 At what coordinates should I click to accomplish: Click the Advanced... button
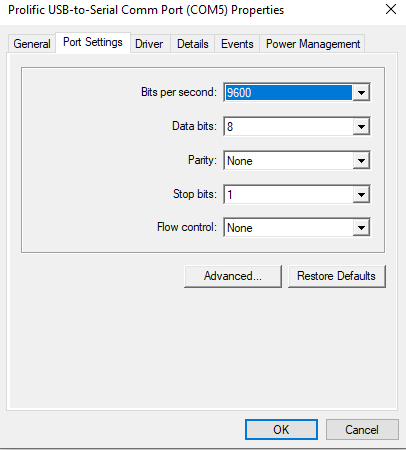click(x=233, y=276)
